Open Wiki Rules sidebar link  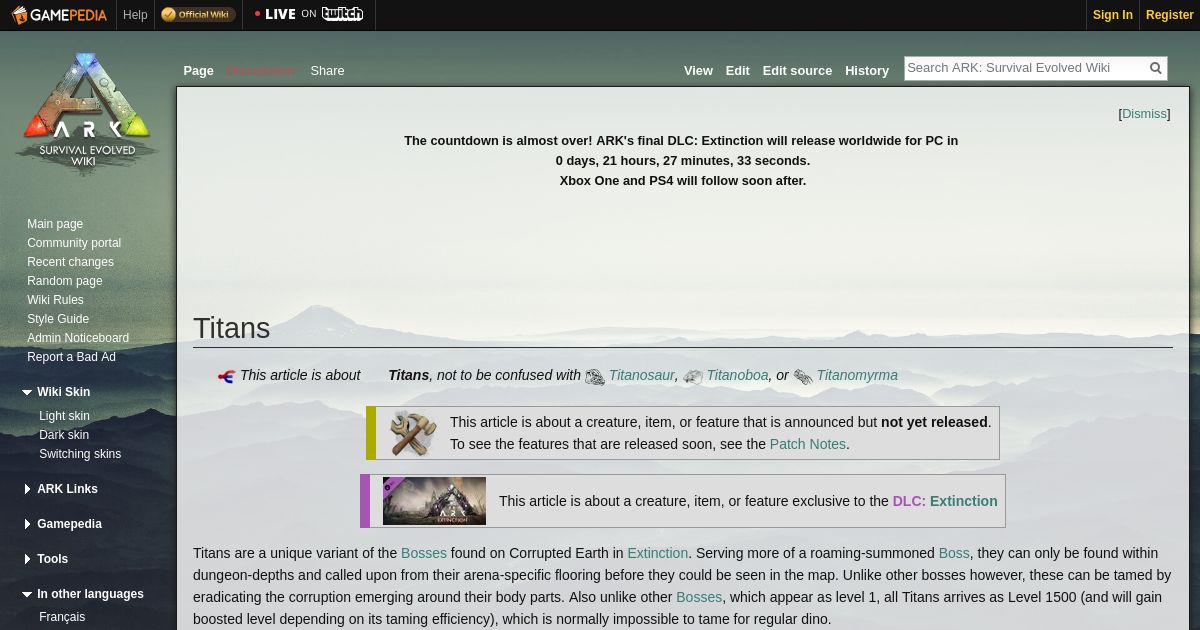55,300
